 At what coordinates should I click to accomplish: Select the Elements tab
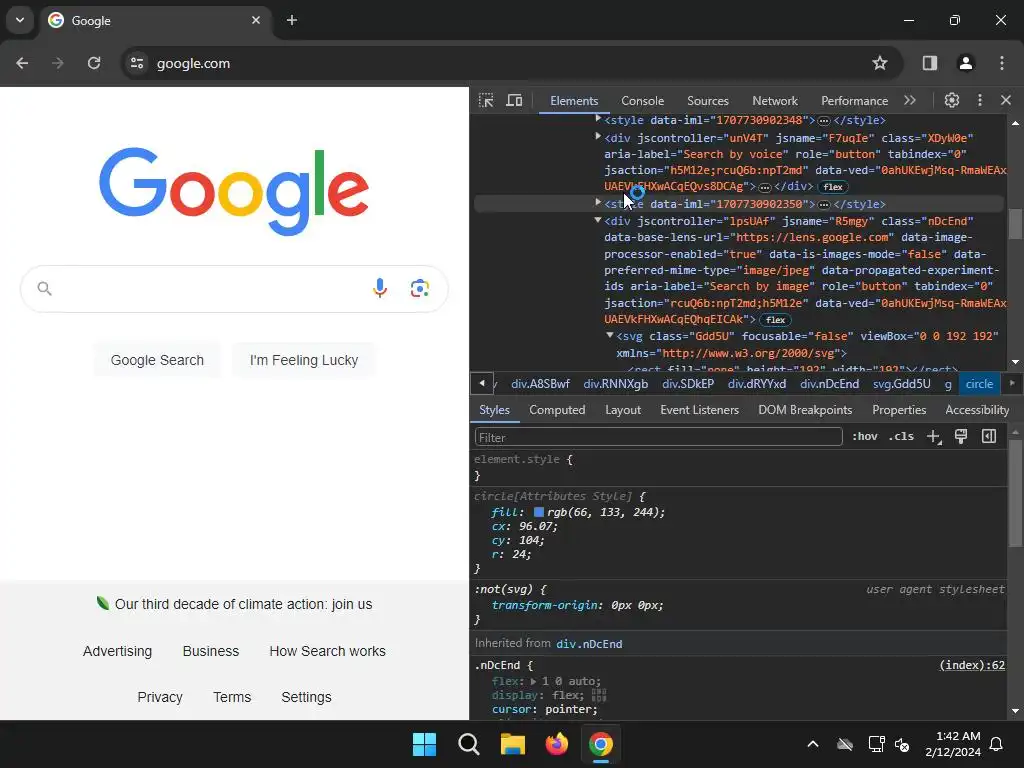pyautogui.click(x=574, y=101)
